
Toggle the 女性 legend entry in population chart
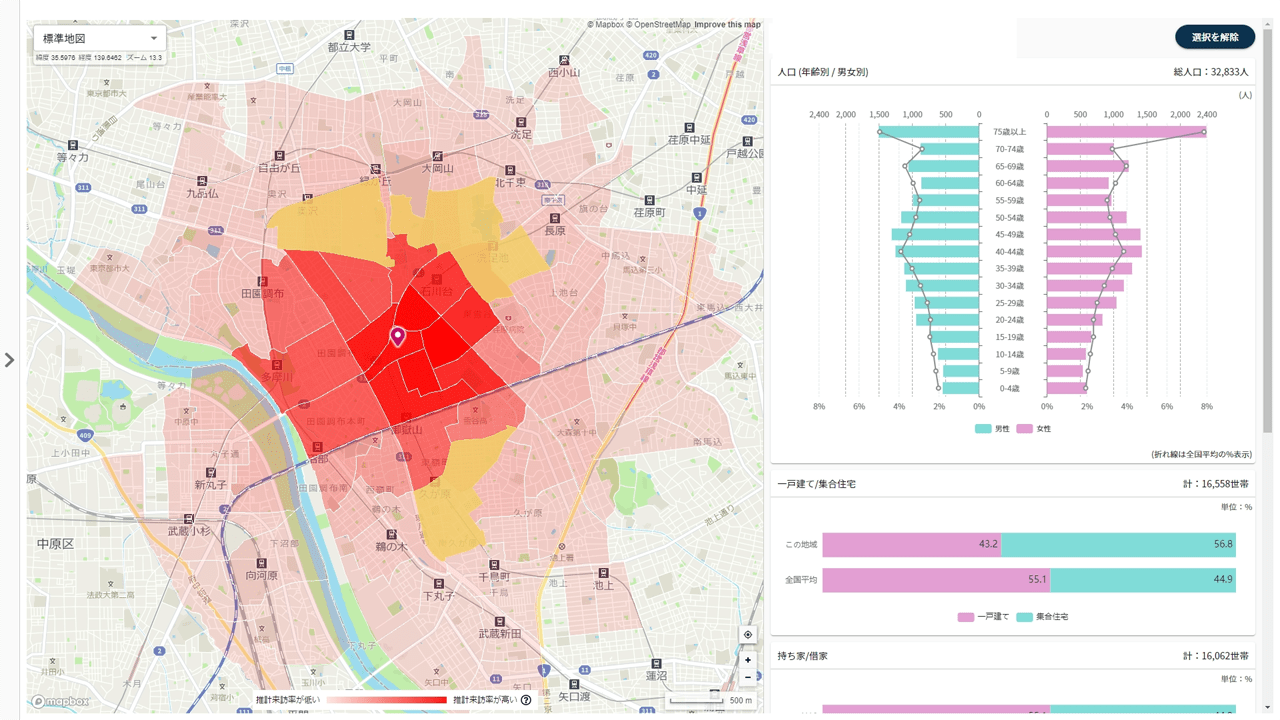pos(1034,429)
